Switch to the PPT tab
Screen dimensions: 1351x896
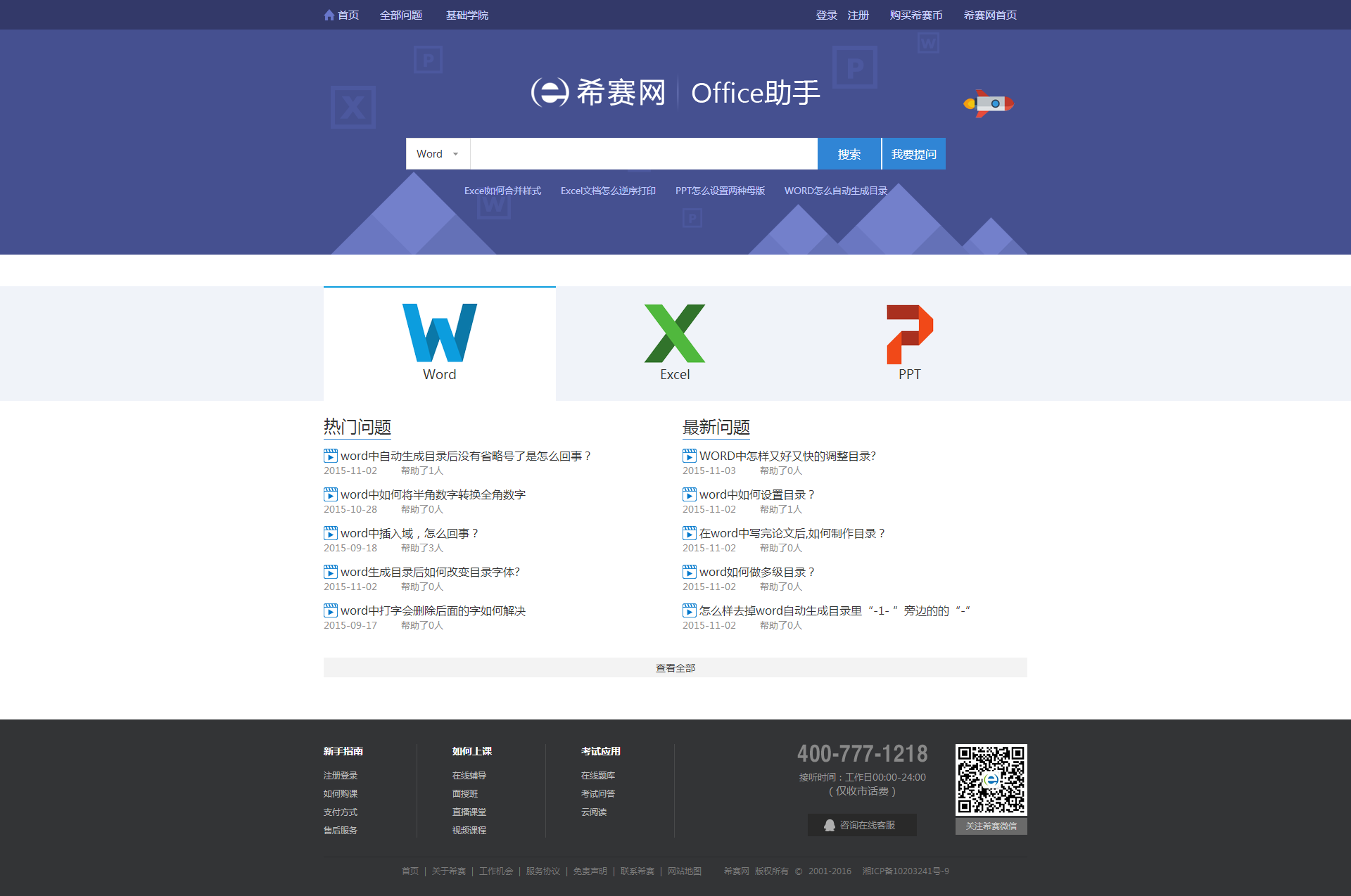(909, 343)
